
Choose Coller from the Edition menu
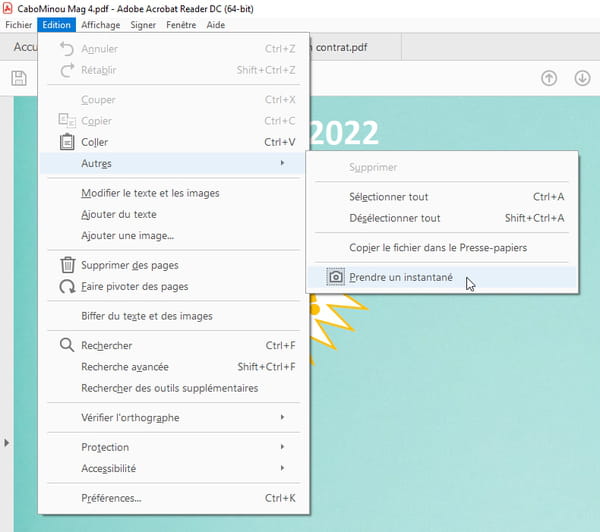173,142
